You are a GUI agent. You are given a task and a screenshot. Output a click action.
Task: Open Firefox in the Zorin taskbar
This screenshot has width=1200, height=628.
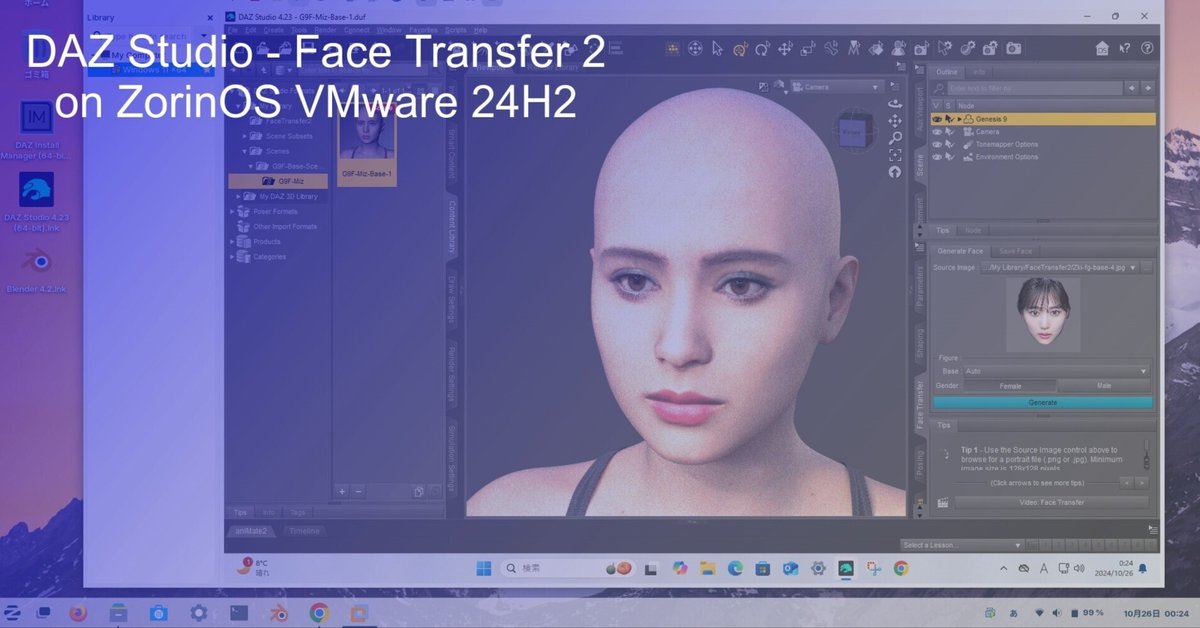click(79, 612)
